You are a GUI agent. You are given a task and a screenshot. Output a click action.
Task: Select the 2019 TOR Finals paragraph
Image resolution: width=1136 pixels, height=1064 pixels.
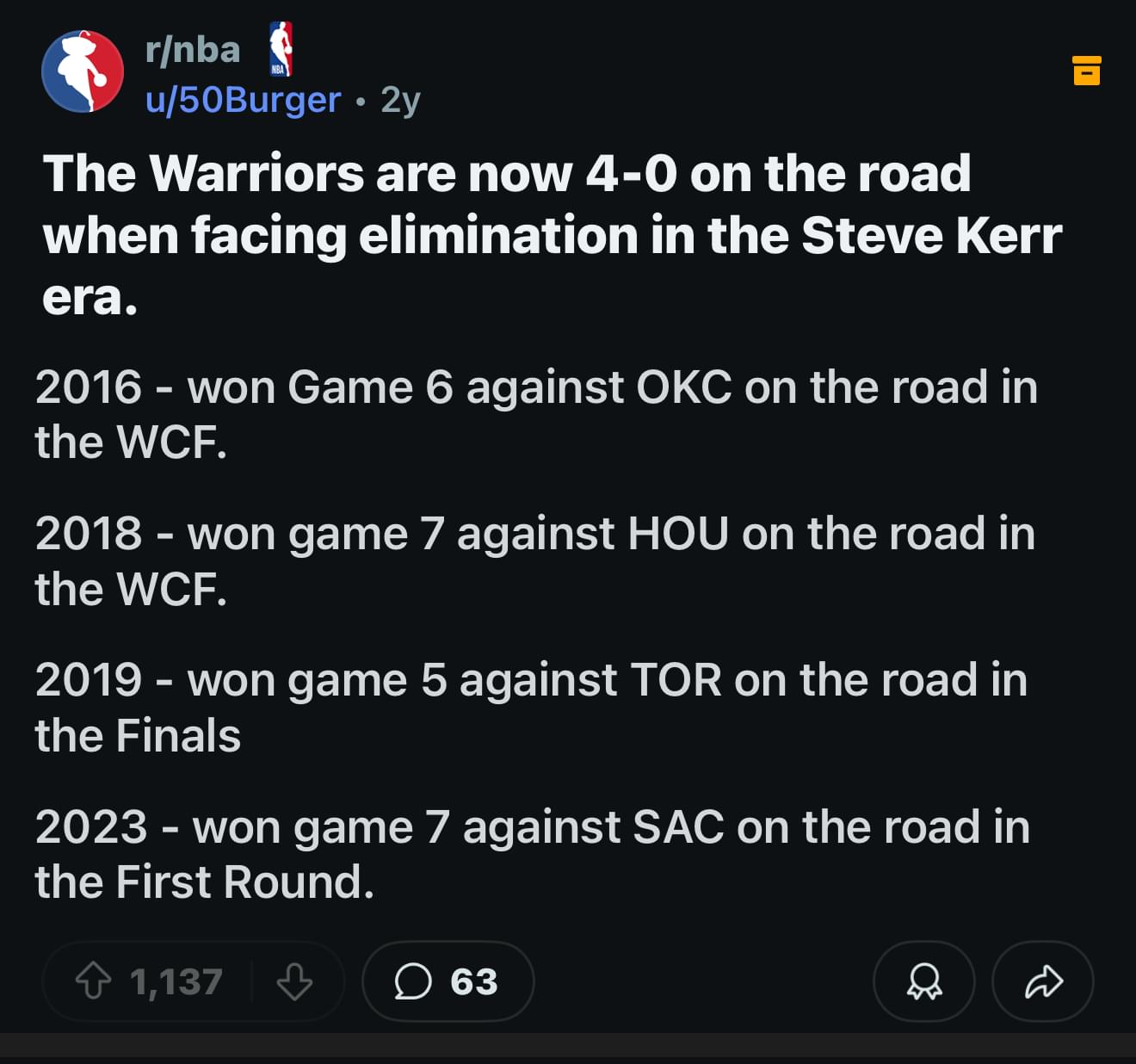532,708
